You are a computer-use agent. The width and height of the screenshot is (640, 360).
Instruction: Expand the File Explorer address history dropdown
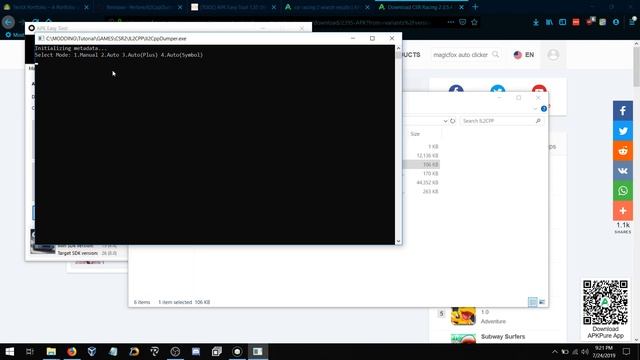tap(445, 121)
